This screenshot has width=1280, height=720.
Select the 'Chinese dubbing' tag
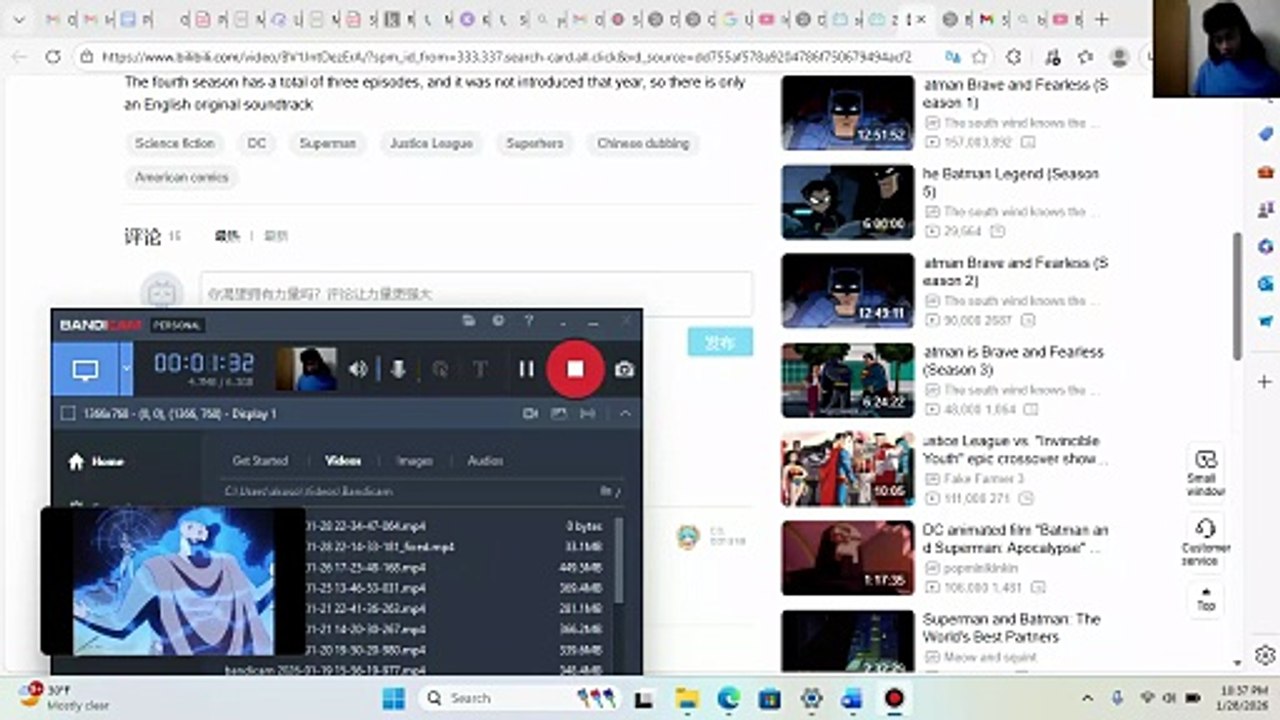[643, 143]
